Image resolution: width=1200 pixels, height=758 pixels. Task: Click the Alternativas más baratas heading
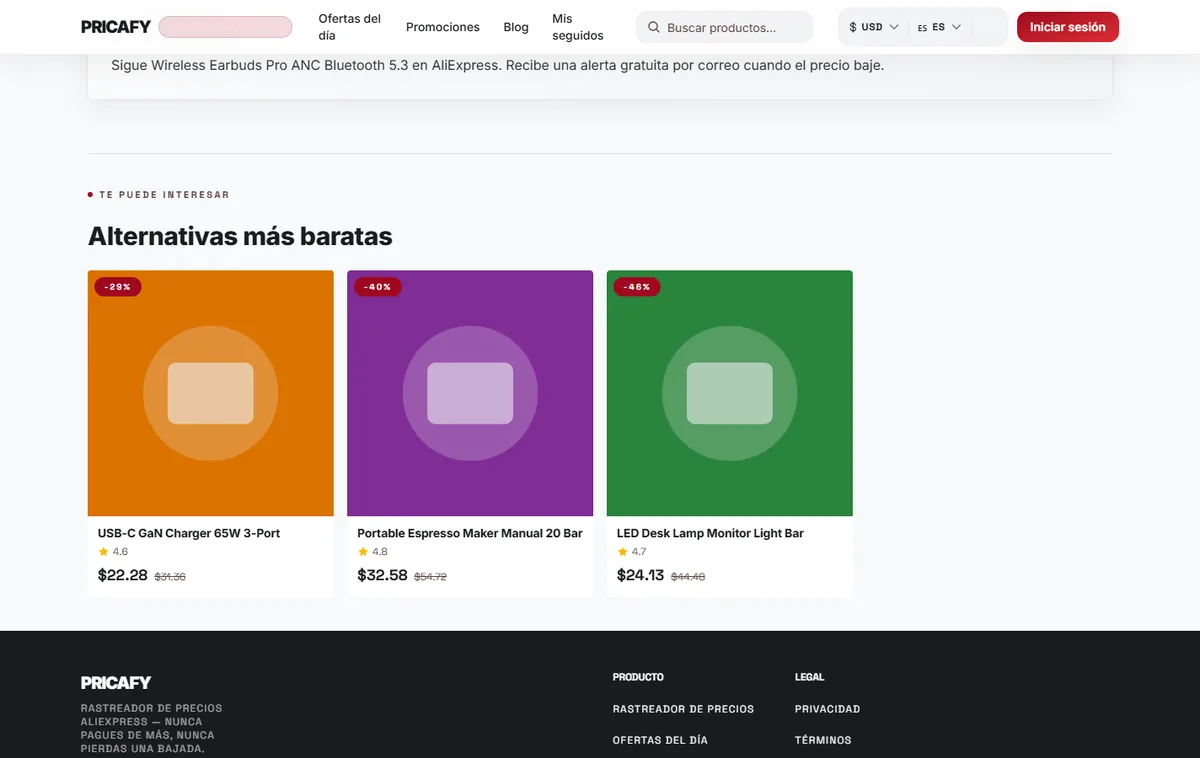[240, 236]
